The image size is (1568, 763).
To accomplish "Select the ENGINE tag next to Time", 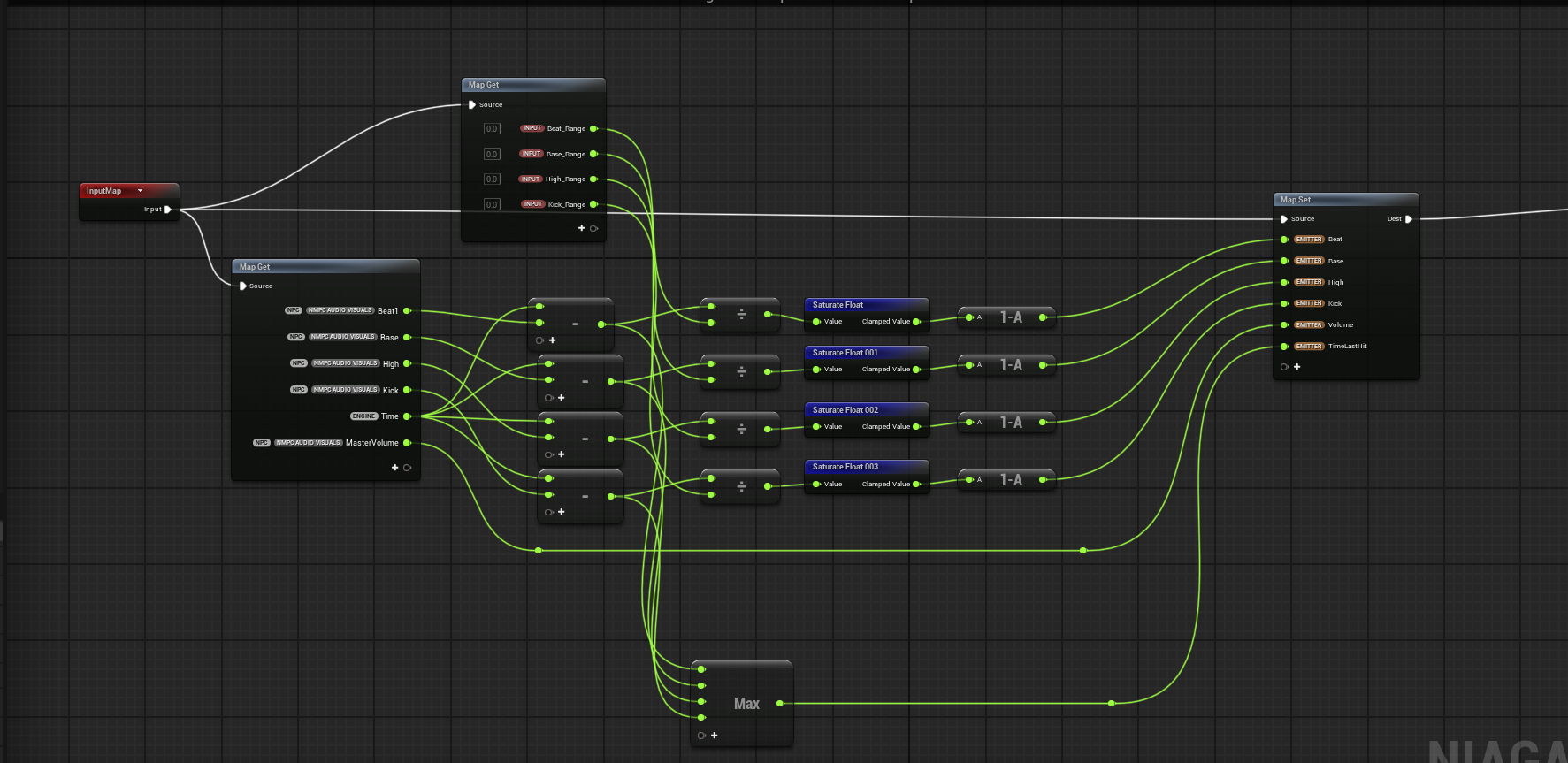I will [x=363, y=416].
